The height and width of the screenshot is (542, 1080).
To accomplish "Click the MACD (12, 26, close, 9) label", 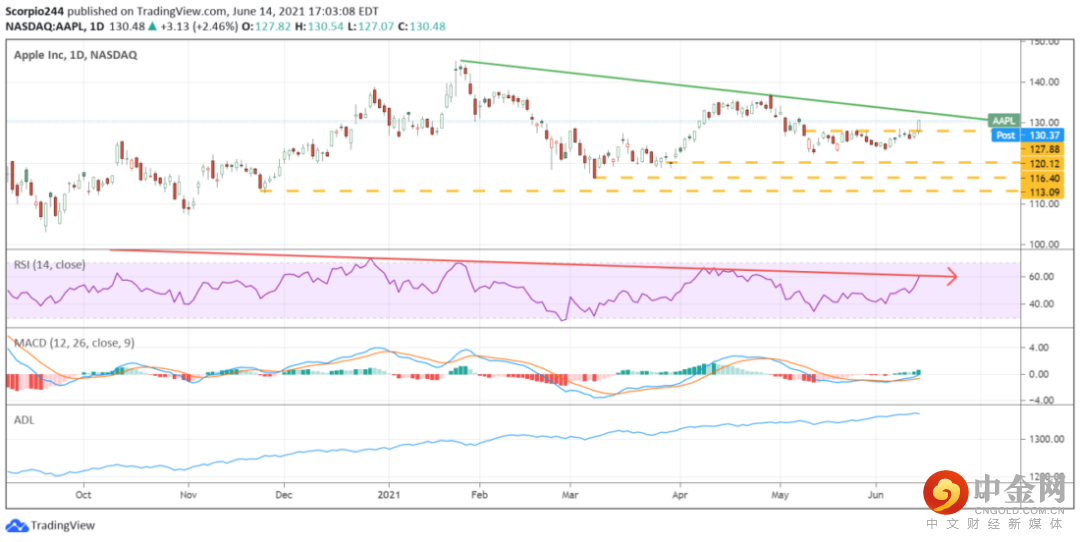I will (x=74, y=342).
